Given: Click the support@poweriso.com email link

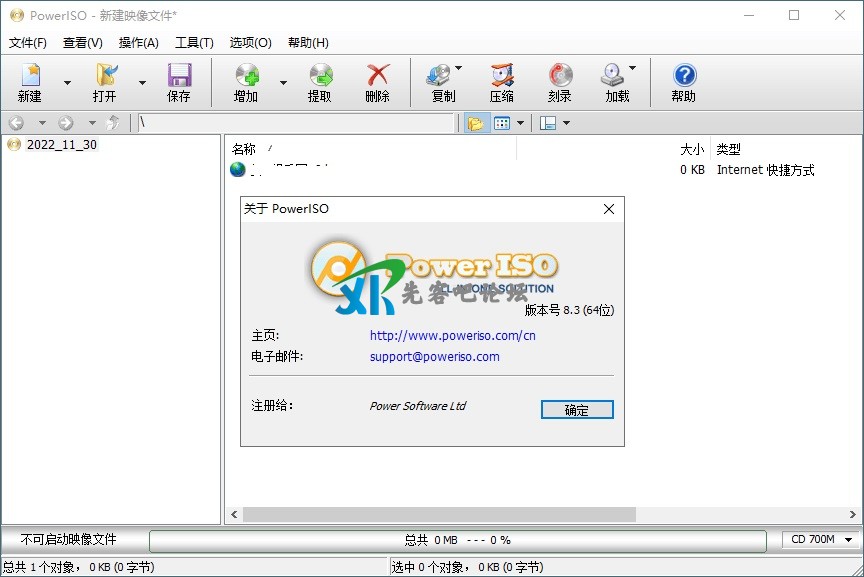Looking at the screenshot, I should [x=434, y=357].
